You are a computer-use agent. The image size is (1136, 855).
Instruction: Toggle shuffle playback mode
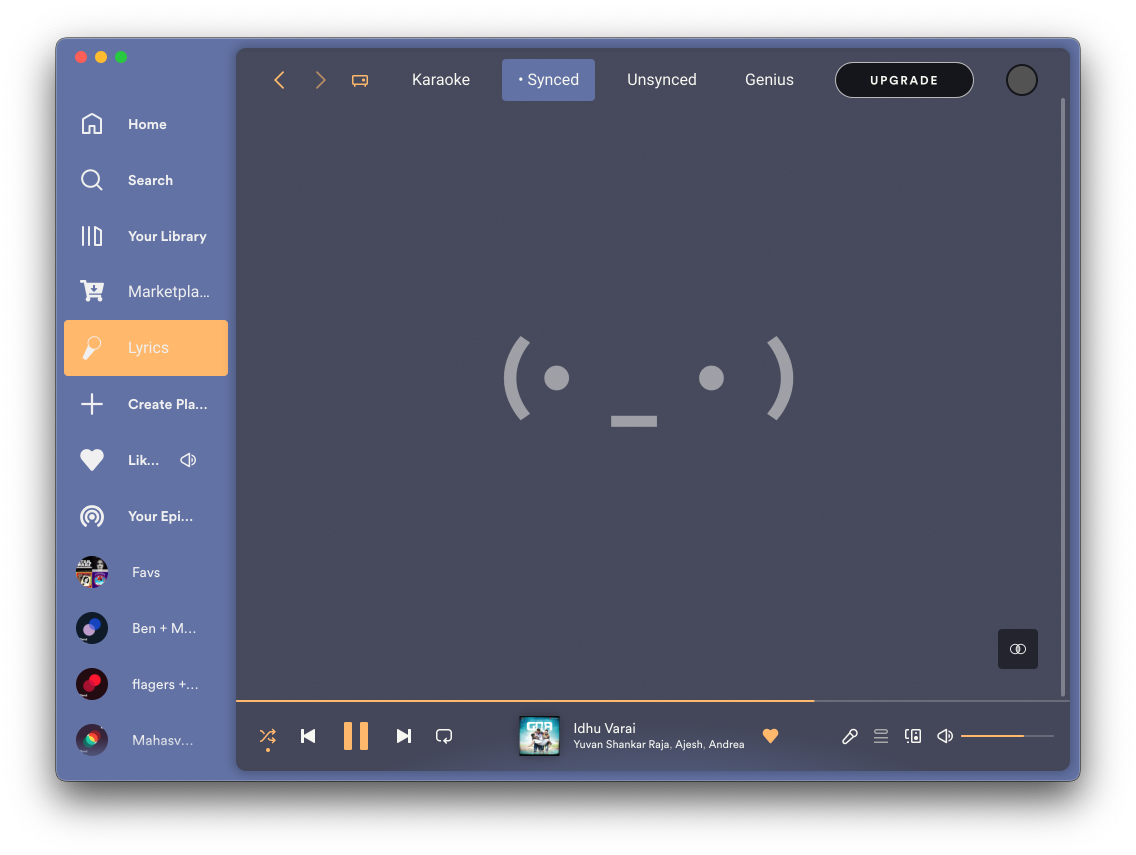[267, 736]
